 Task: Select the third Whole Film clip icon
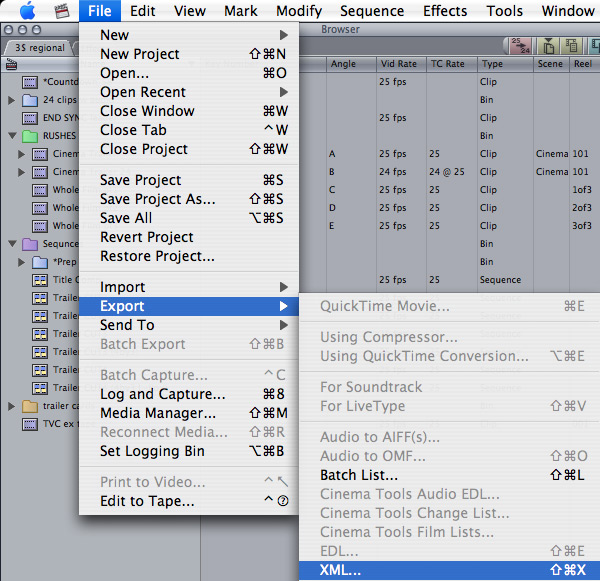pyautogui.click(x=40, y=226)
